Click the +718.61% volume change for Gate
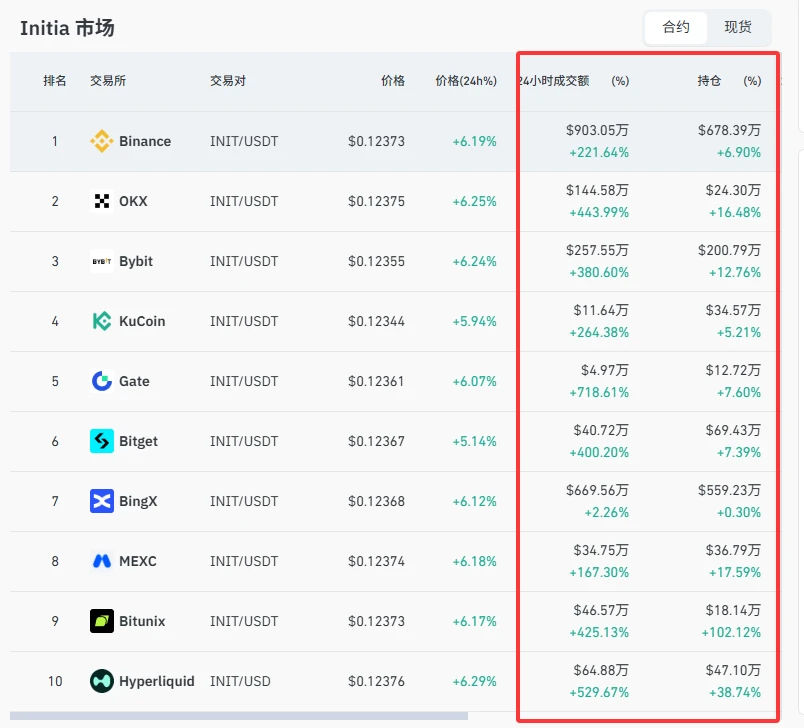This screenshot has width=804, height=728. click(x=599, y=392)
